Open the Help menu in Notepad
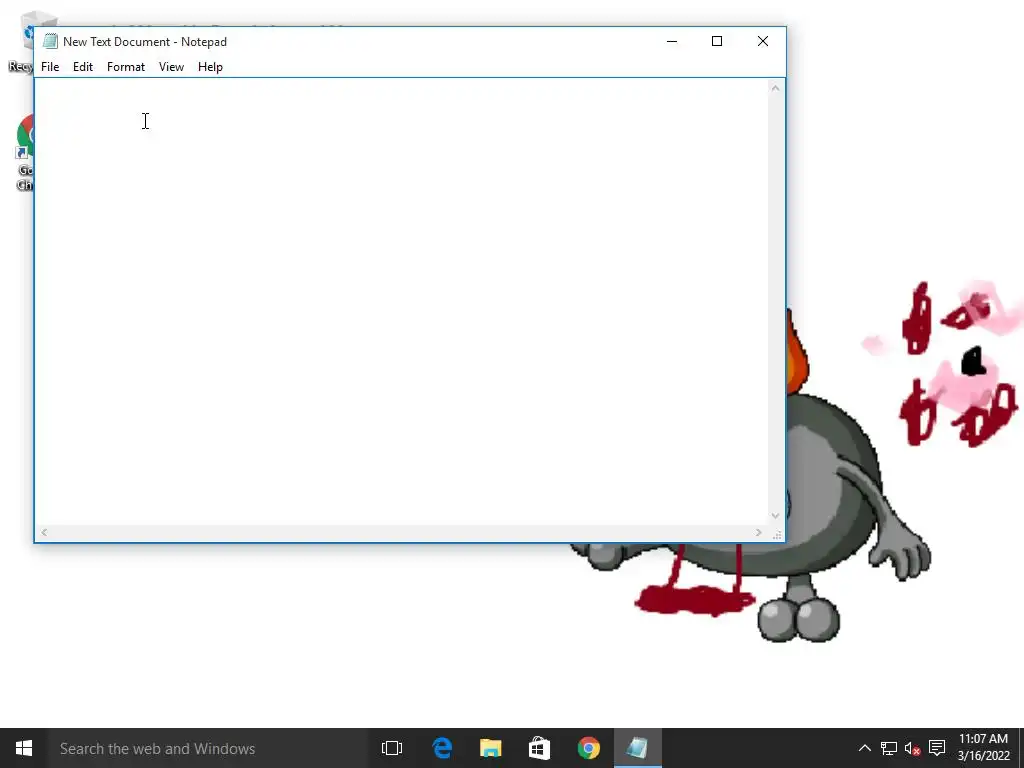 tap(210, 67)
